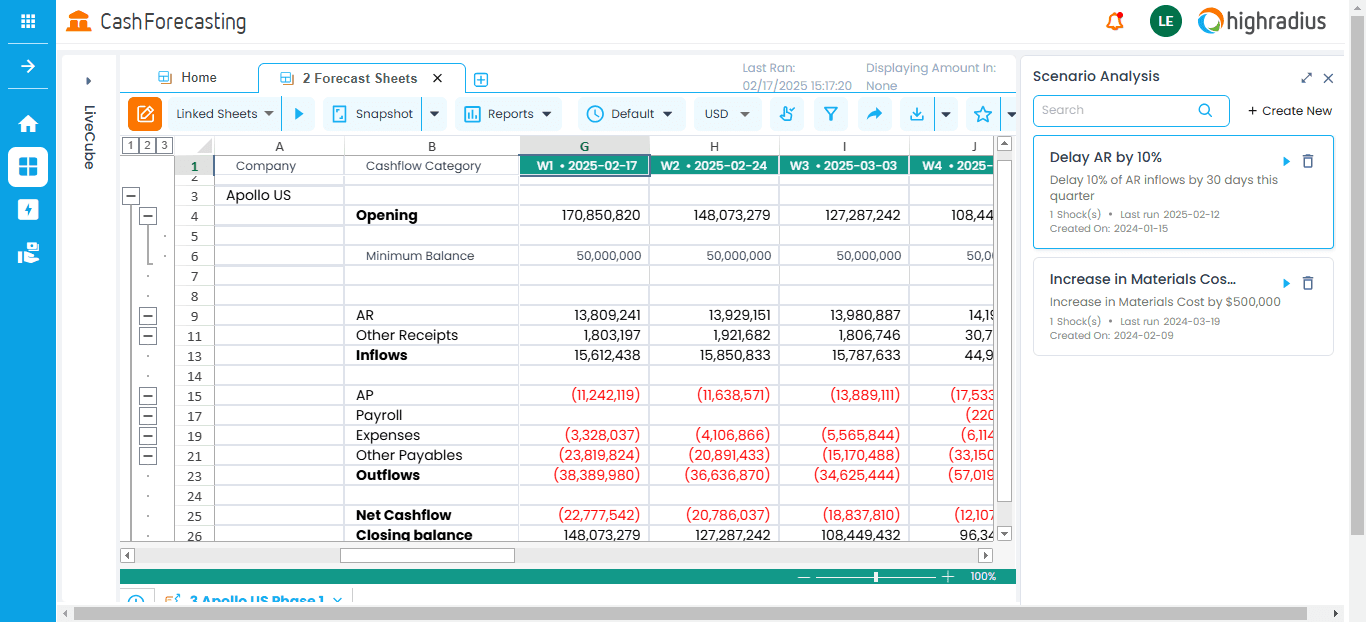
Task: Click the download icon
Action: pos(917,114)
